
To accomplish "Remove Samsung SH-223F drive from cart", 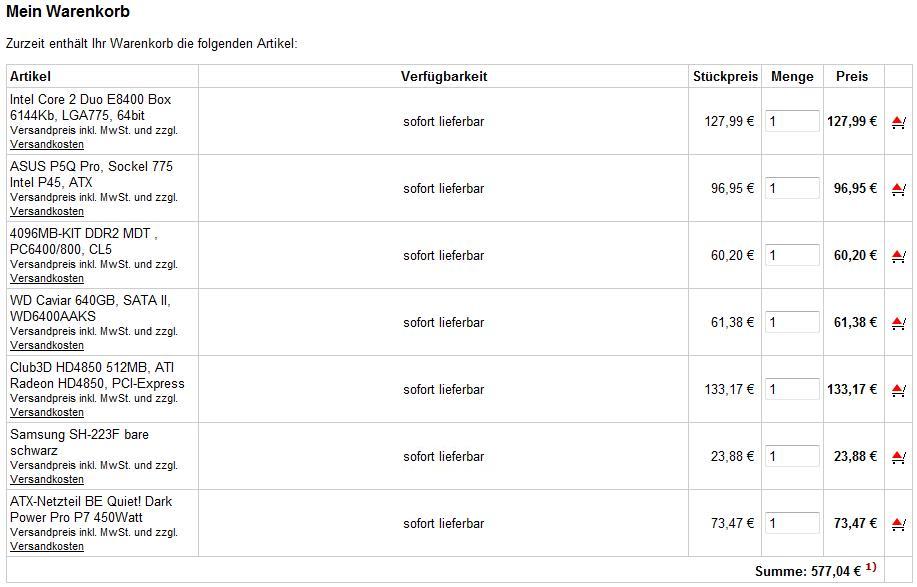I will pos(898,457).
